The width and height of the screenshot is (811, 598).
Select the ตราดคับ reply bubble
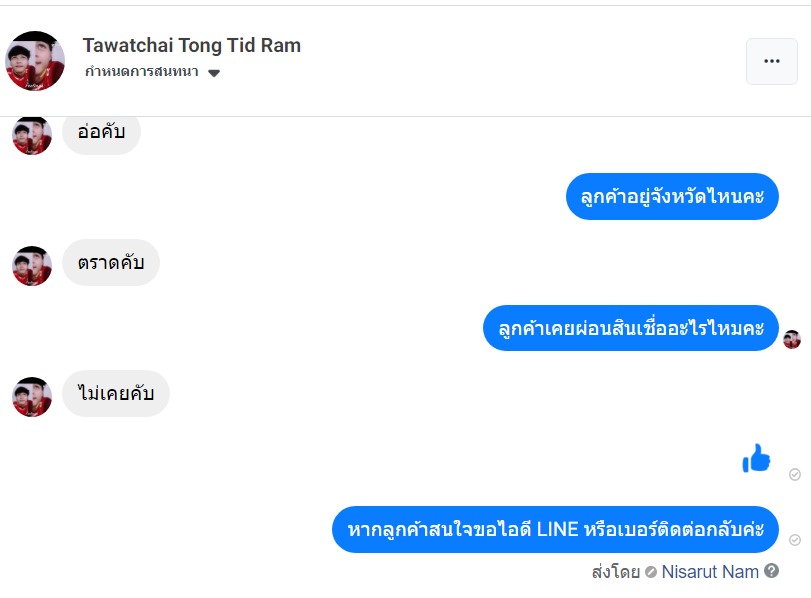pos(110,264)
